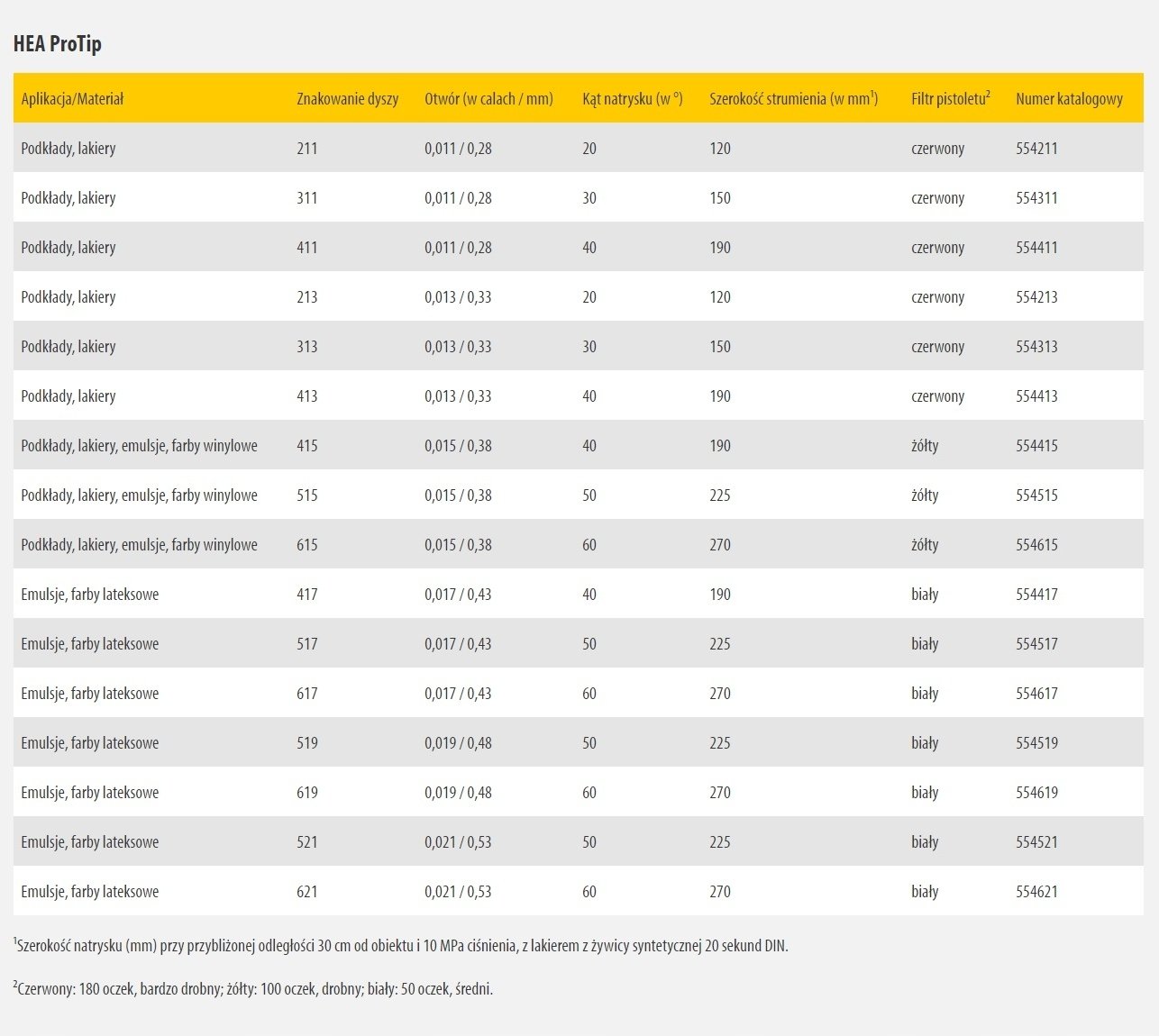The width and height of the screenshot is (1159, 1036).
Task: Click the czerwony filter in row 554211
Action: [x=937, y=149]
